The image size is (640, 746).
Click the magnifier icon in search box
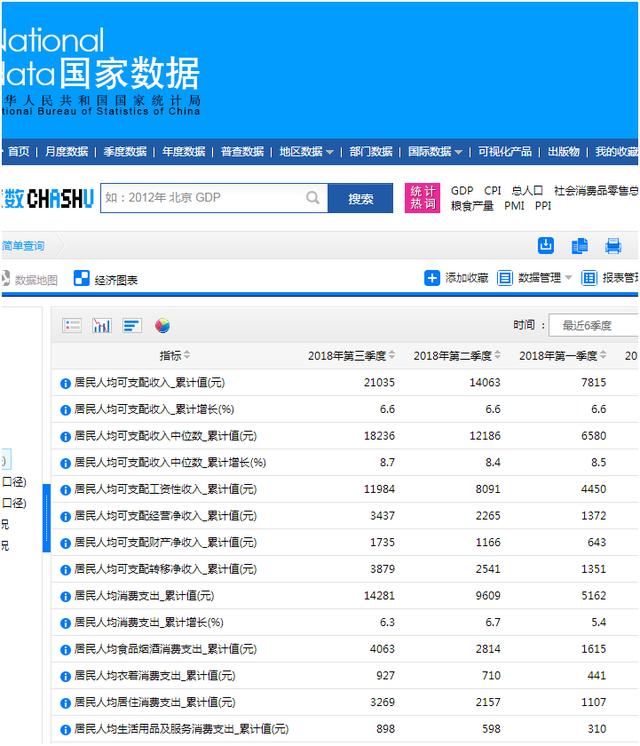[313, 197]
